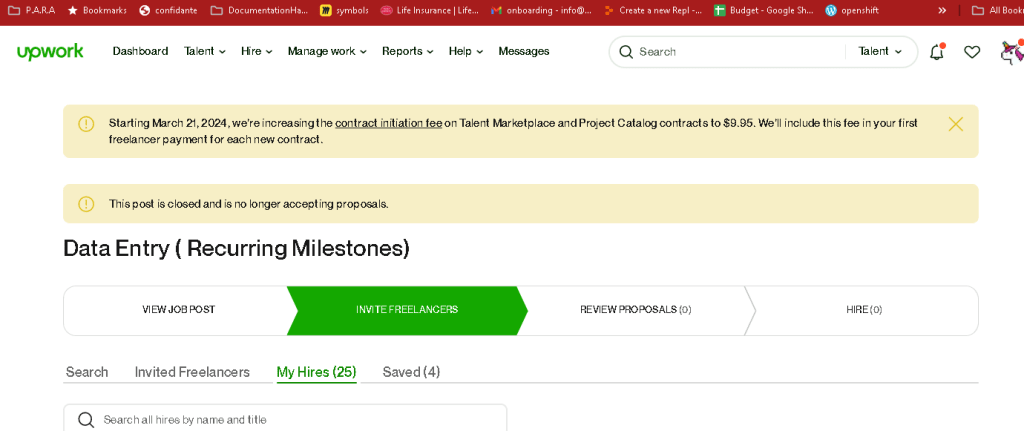Open the onboarding Gmail bookmark
Image resolution: width=1024 pixels, height=431 pixels.
tap(541, 10)
